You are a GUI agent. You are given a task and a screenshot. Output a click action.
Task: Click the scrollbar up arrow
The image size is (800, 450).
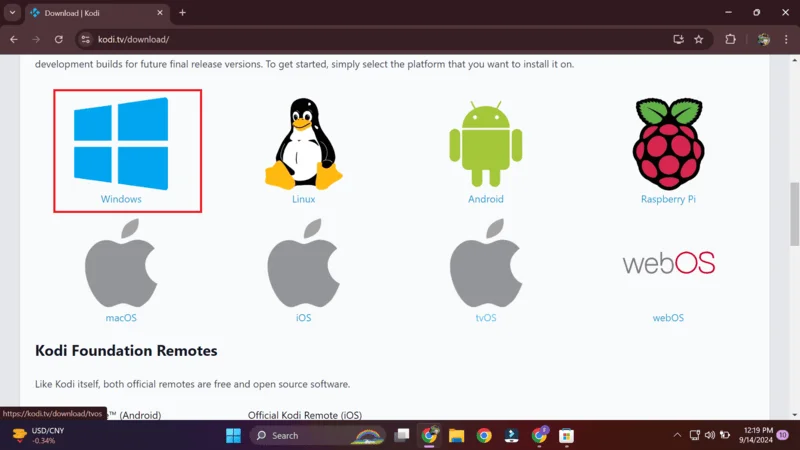pos(795,60)
